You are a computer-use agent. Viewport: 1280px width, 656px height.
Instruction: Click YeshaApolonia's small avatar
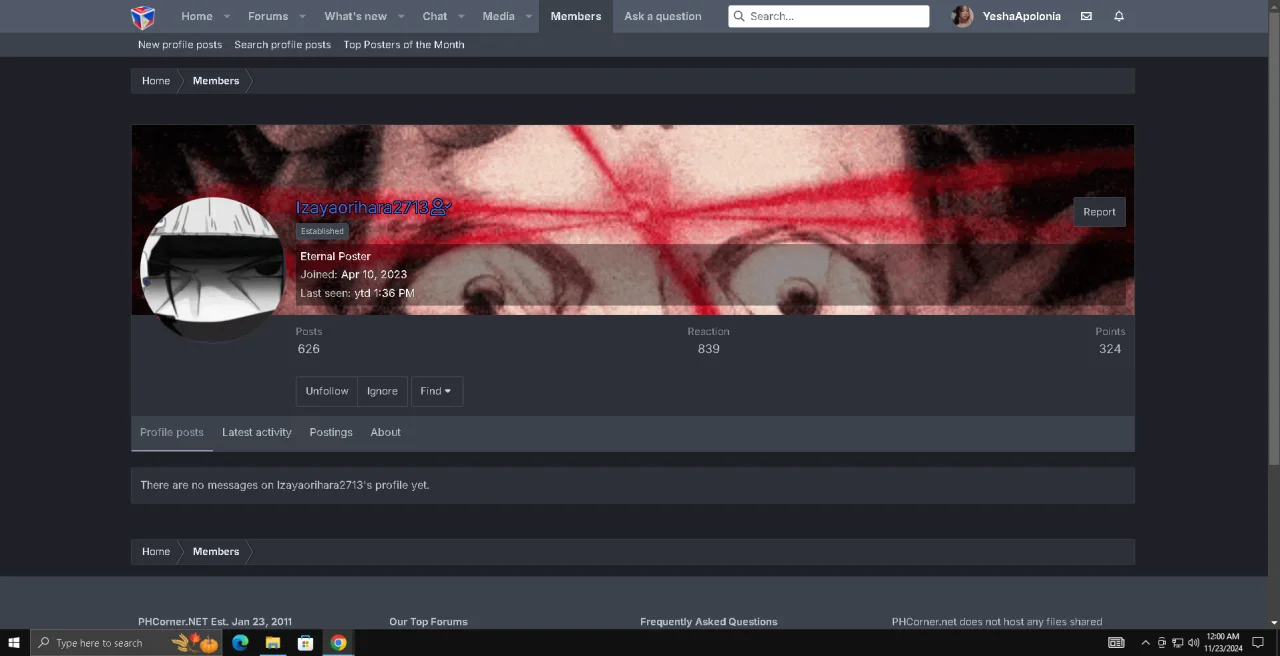point(962,16)
